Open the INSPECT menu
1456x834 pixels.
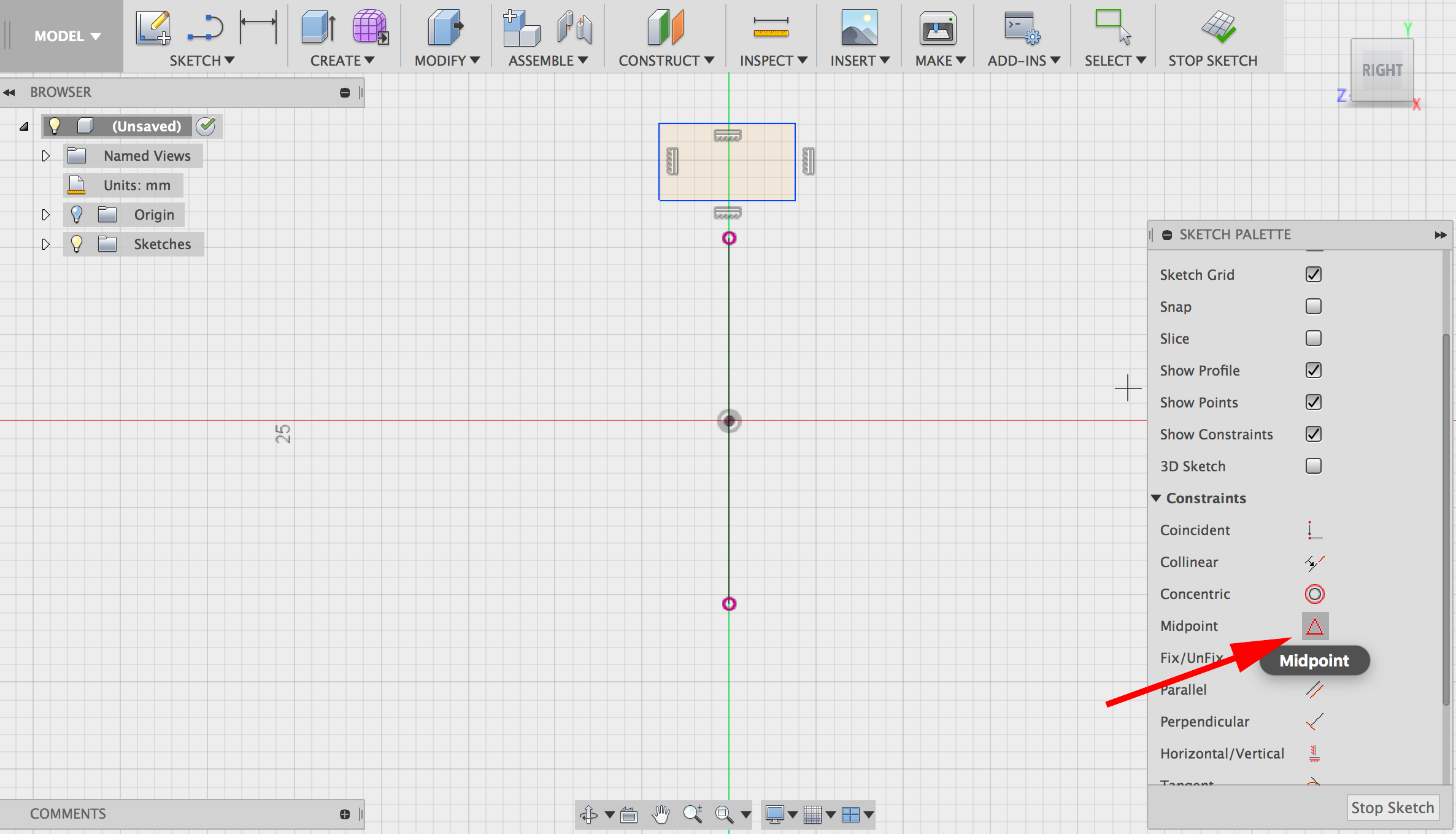click(x=774, y=61)
